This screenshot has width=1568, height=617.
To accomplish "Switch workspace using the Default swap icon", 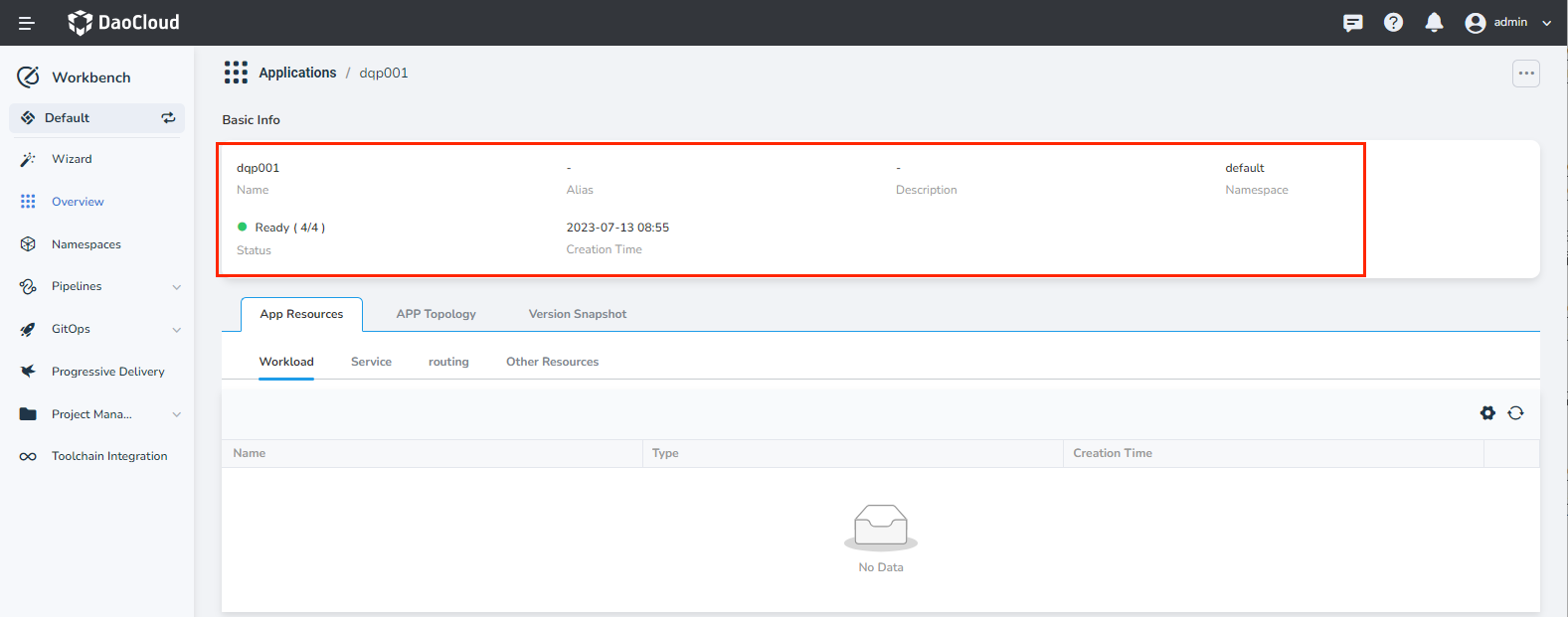I will [168, 118].
